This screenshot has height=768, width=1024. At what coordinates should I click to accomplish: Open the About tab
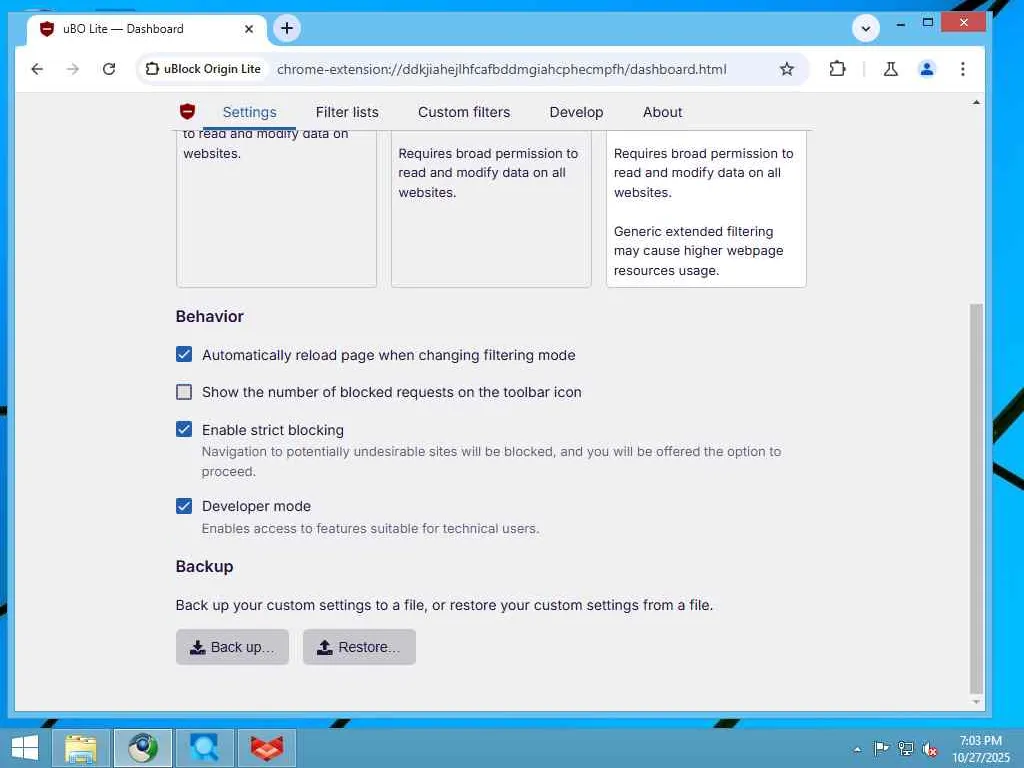pyautogui.click(x=662, y=112)
